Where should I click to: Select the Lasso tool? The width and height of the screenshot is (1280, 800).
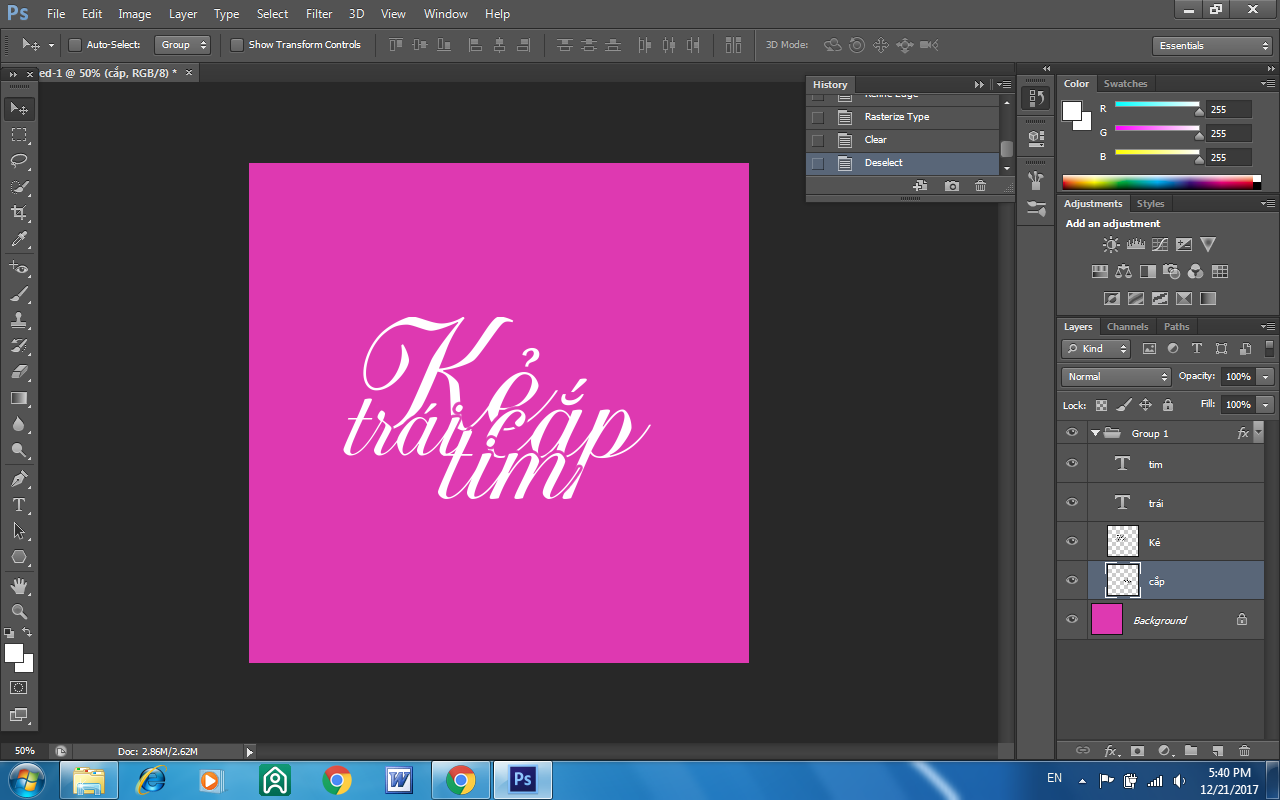click(19, 161)
